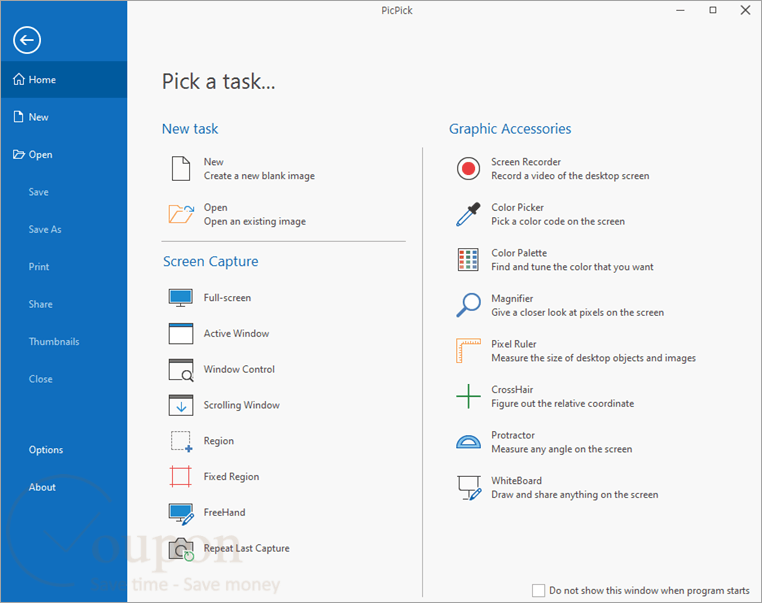Click the Full-screen capture monitor icon
This screenshot has width=762, height=603.
(181, 298)
